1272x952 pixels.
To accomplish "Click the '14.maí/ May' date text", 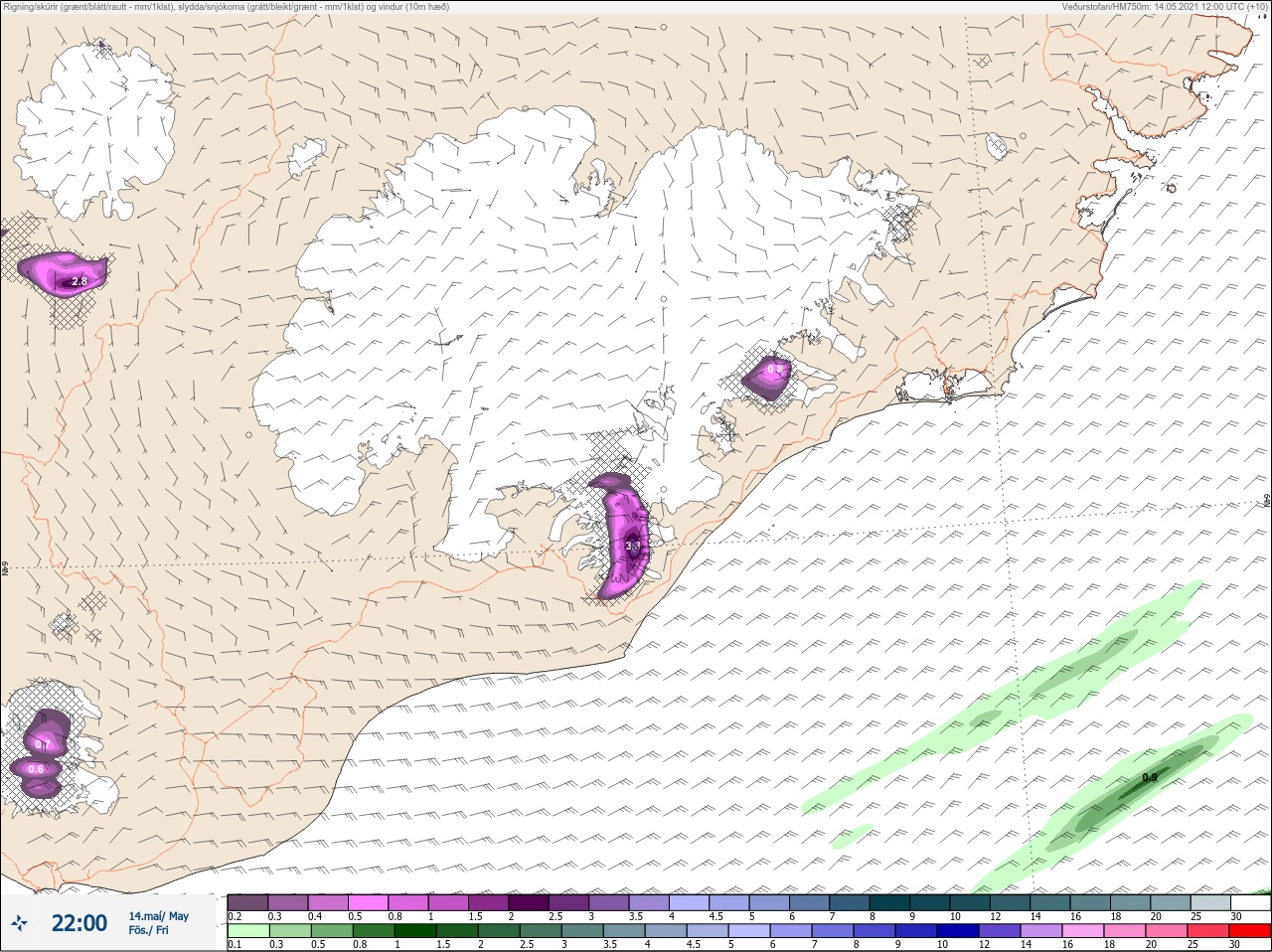I will click(158, 916).
